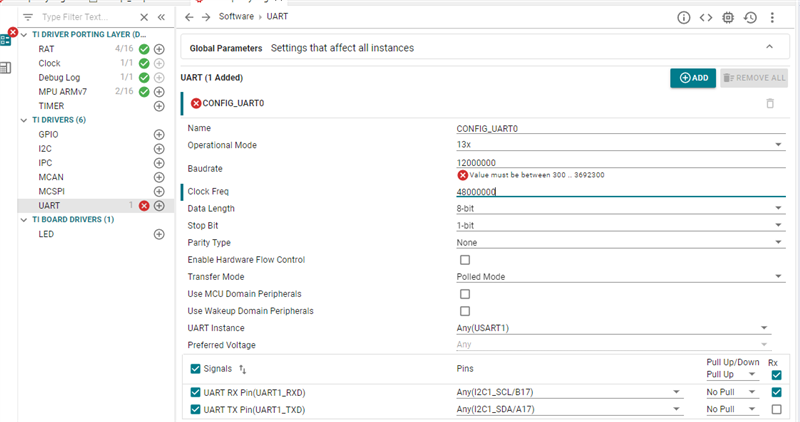Open the Transfer Mode dropdown
800x422 pixels.
click(x=618, y=277)
